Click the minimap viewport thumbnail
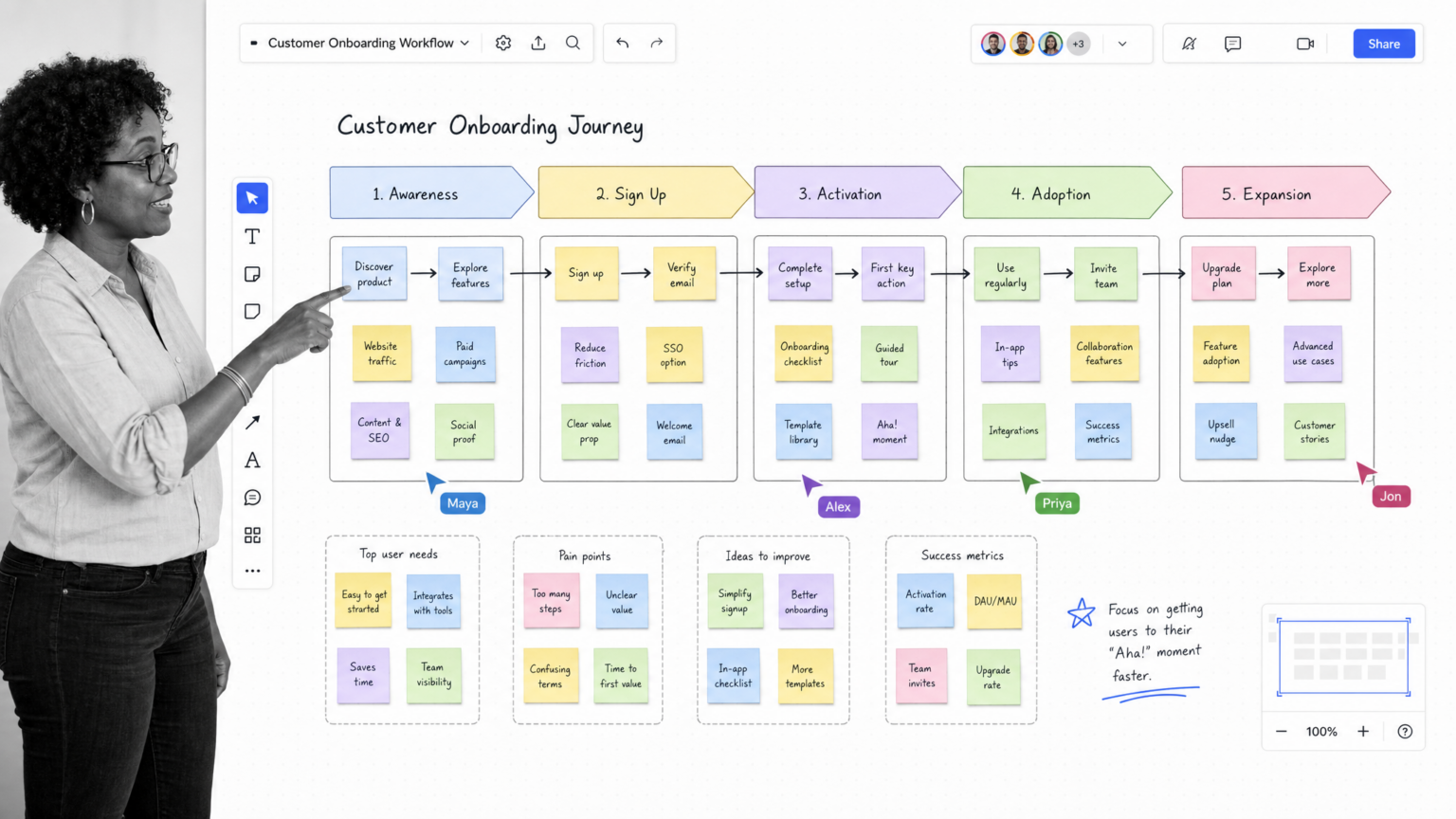 1343,657
